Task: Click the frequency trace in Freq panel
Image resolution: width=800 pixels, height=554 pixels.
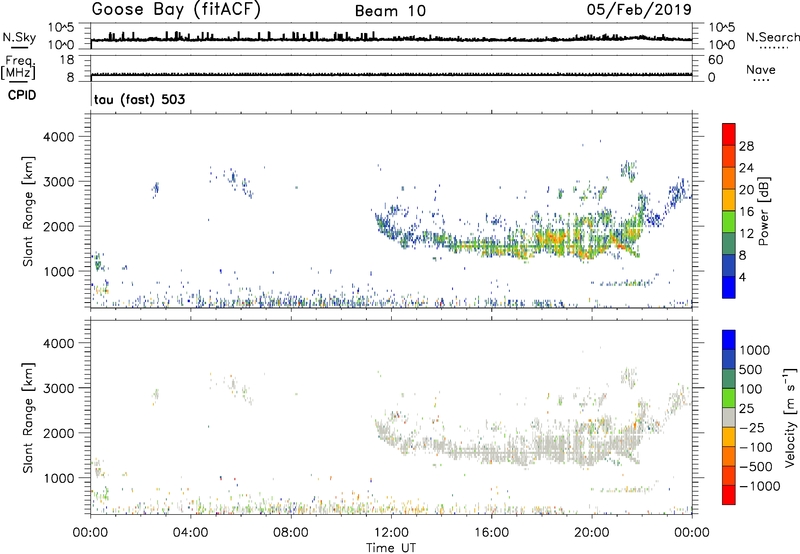Action: coord(391,74)
